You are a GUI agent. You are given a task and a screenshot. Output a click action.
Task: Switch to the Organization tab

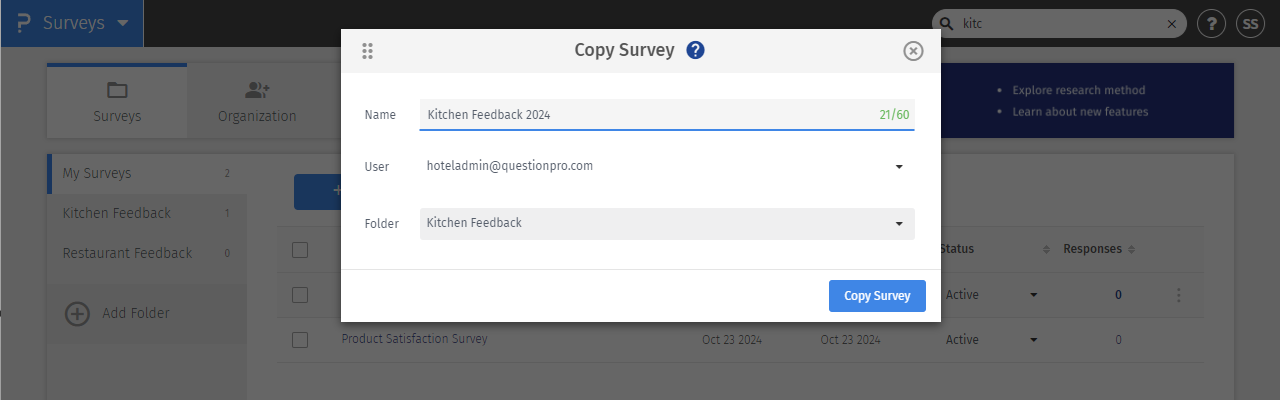pyautogui.click(x=257, y=102)
